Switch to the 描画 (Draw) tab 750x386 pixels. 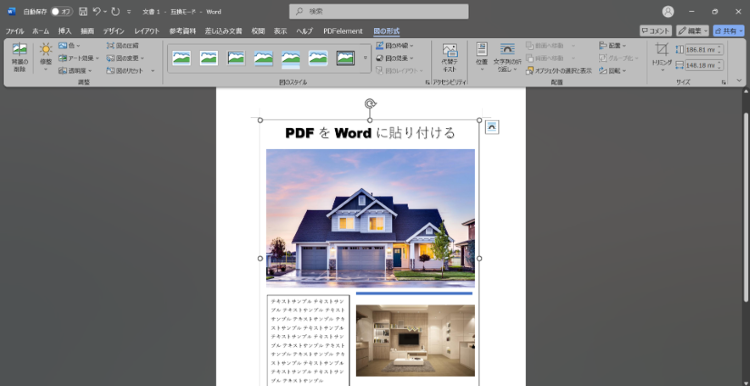(x=87, y=31)
